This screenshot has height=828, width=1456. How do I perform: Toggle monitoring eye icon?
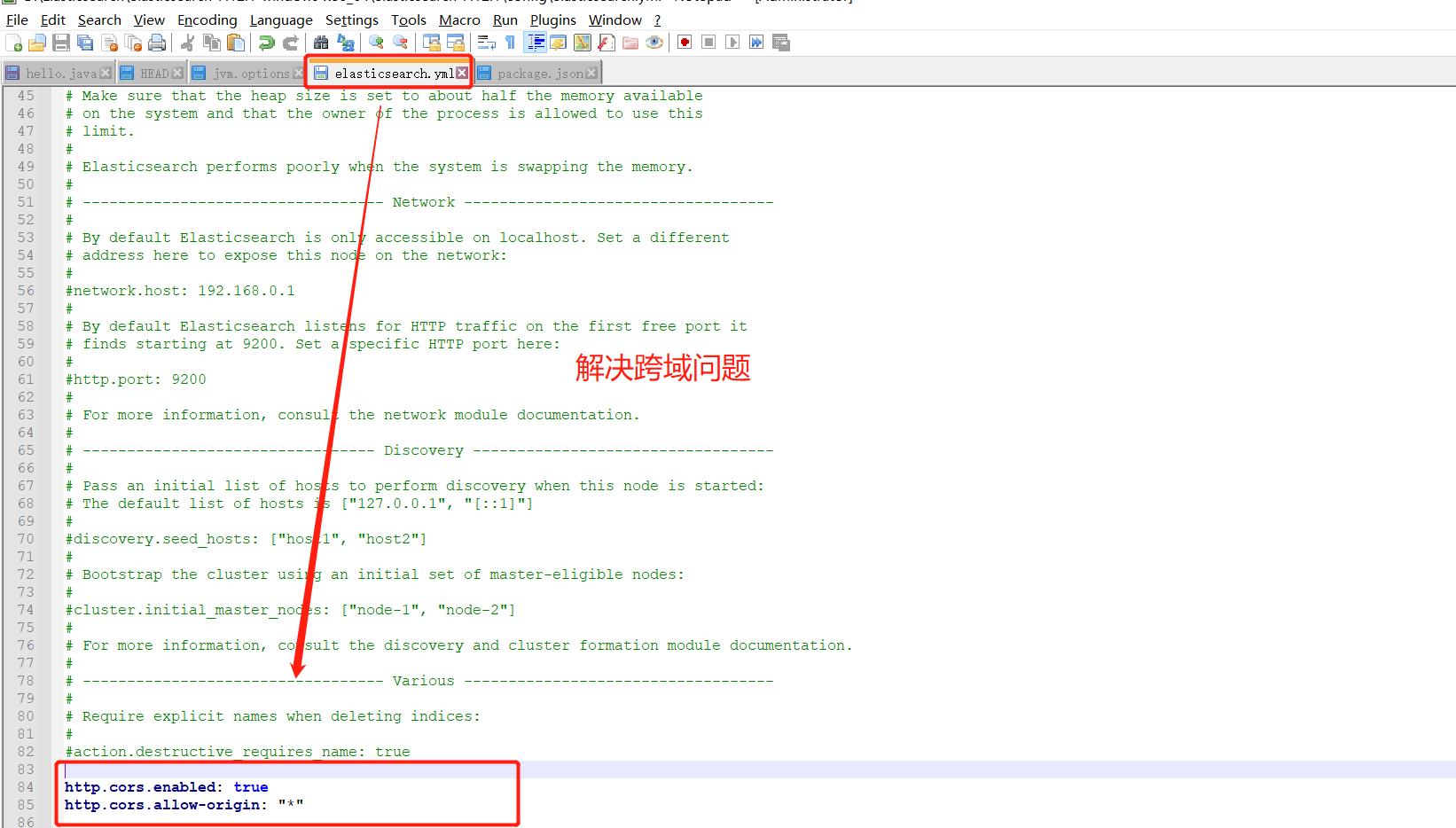(x=654, y=43)
